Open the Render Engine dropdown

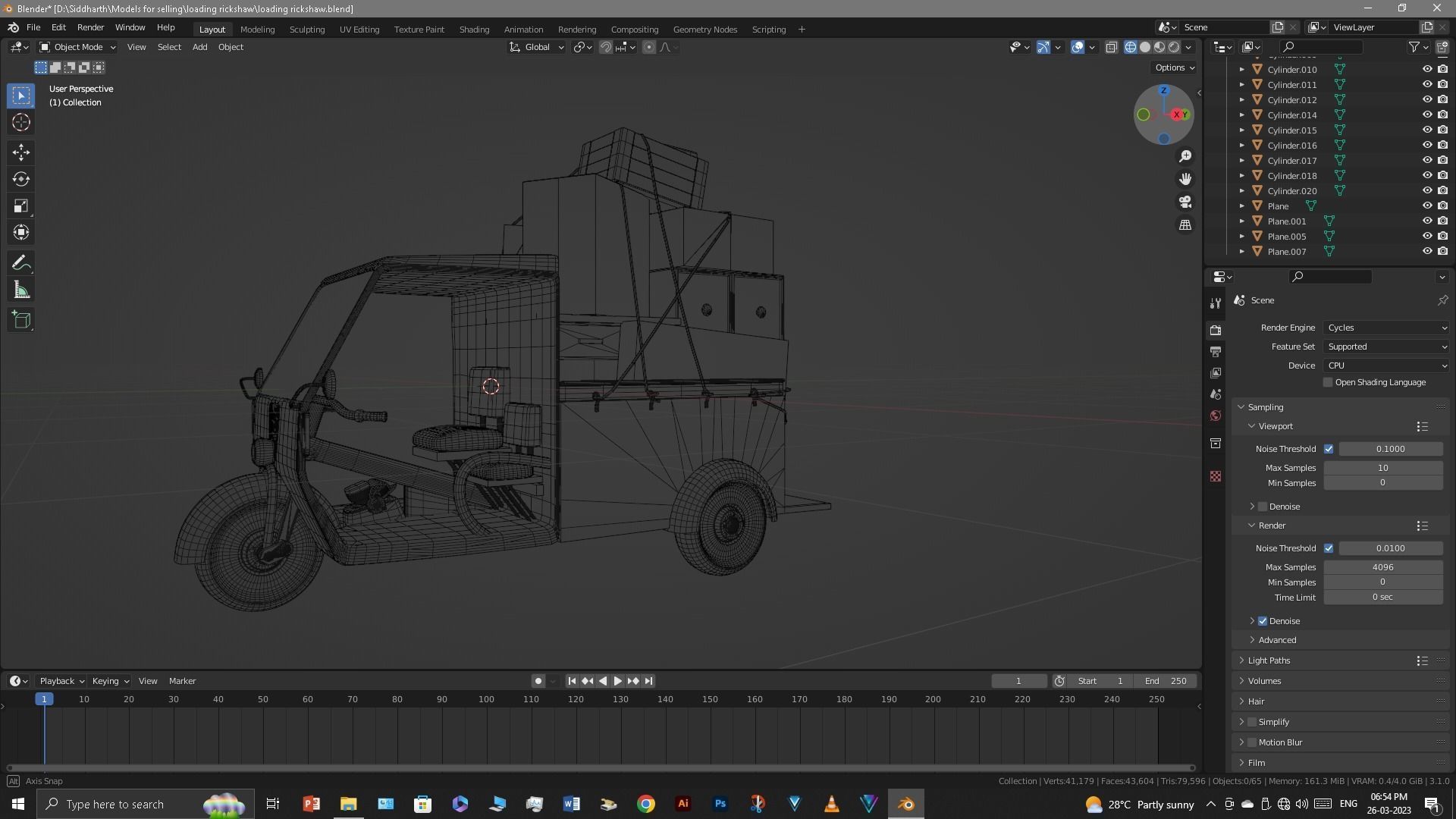click(1386, 328)
